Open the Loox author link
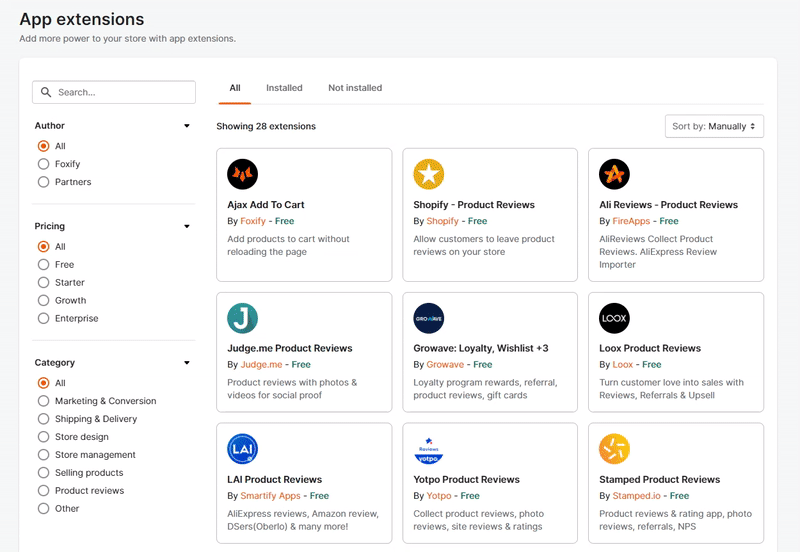The height and width of the screenshot is (552, 800). [622, 364]
